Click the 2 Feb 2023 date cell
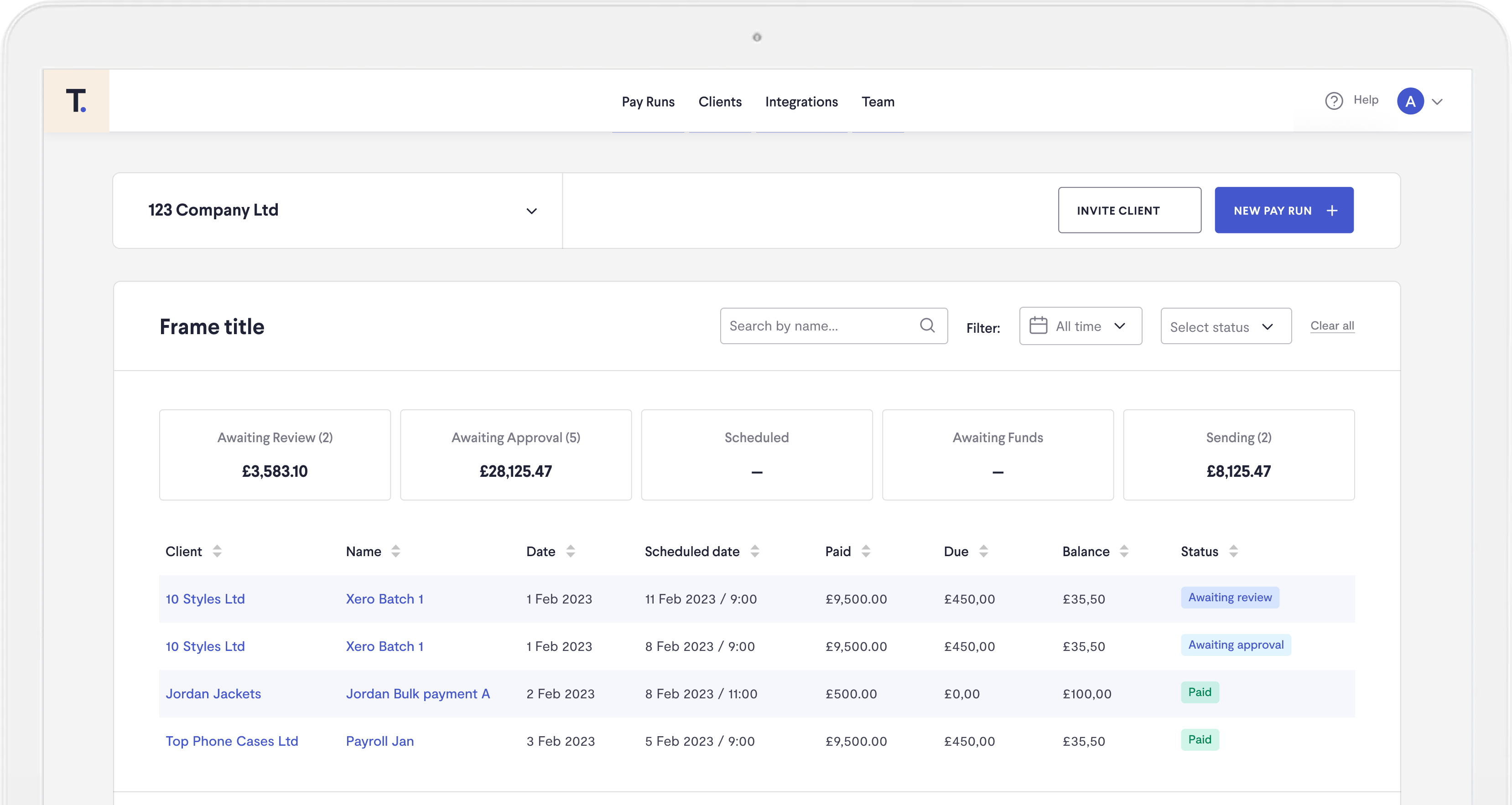This screenshot has width=1512, height=805. (561, 694)
